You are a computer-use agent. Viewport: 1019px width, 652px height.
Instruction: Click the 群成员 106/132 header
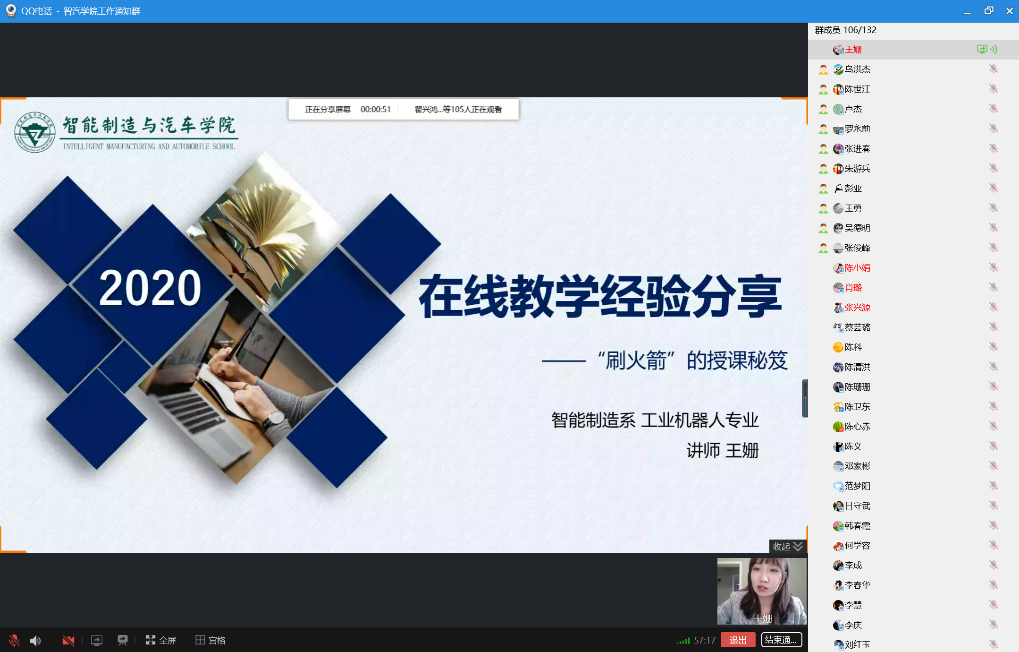coord(845,31)
